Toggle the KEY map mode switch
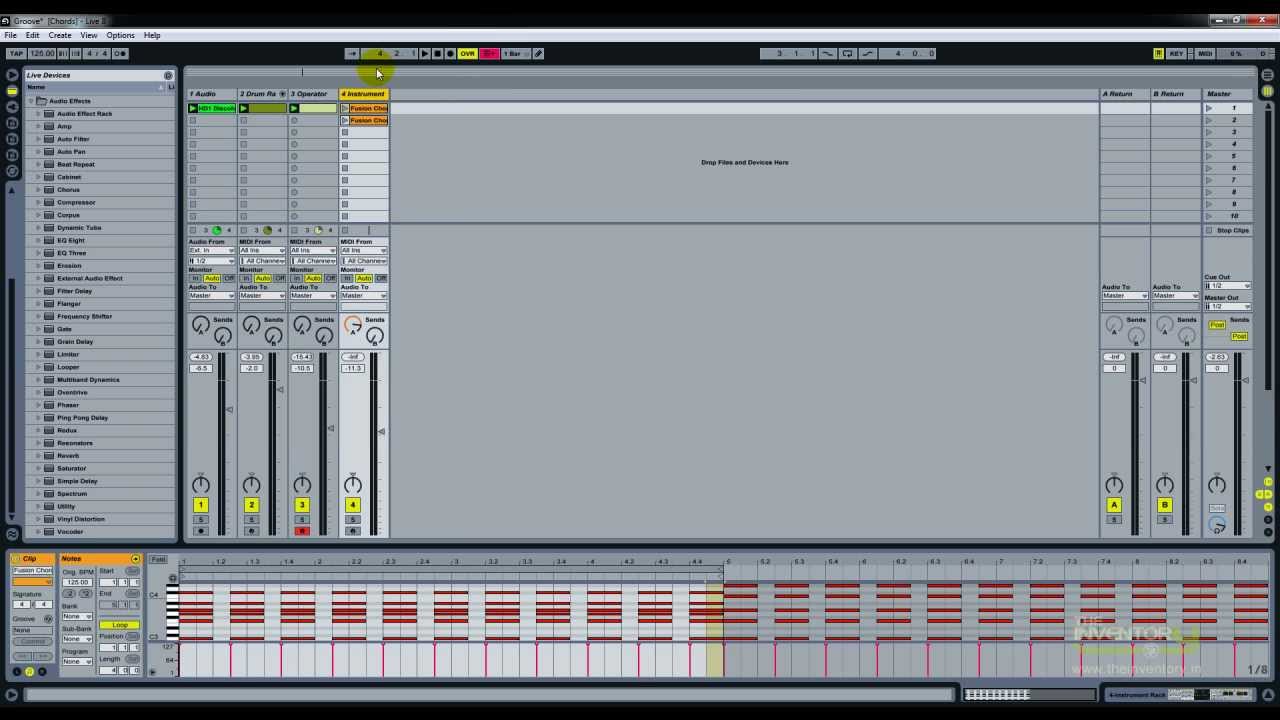This screenshot has height=720, width=1280. 1177,53
